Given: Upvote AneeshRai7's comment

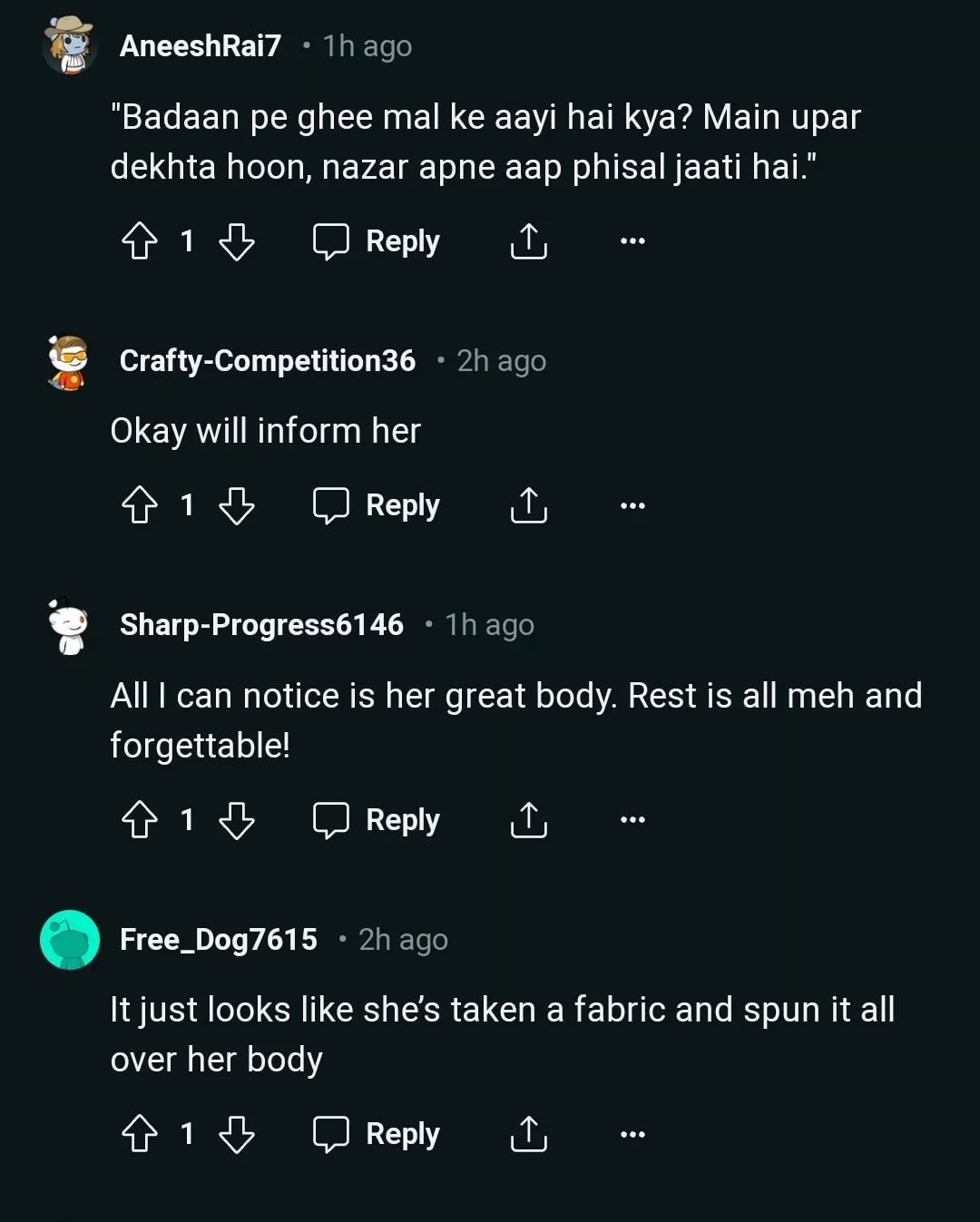Looking at the screenshot, I should point(140,241).
